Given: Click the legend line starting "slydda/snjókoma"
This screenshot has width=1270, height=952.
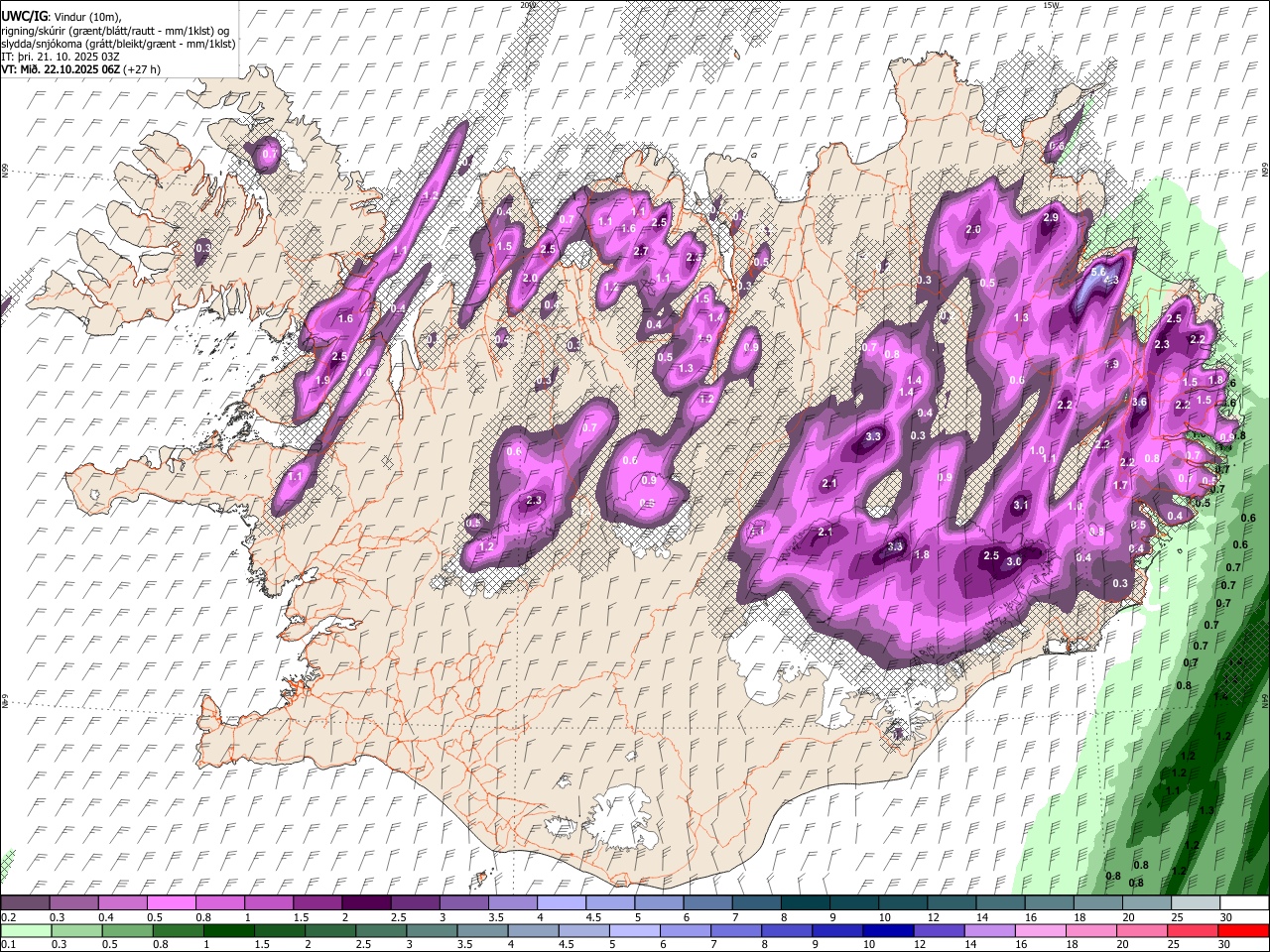Looking at the screenshot, I should [x=118, y=44].
